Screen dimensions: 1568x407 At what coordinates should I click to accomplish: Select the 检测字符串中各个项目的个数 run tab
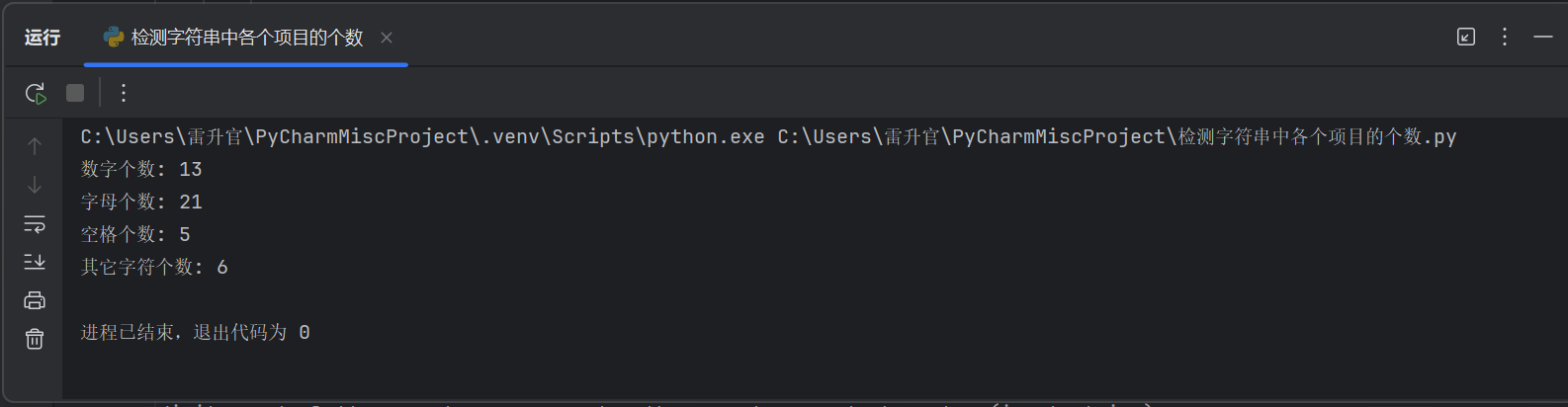pos(246,38)
